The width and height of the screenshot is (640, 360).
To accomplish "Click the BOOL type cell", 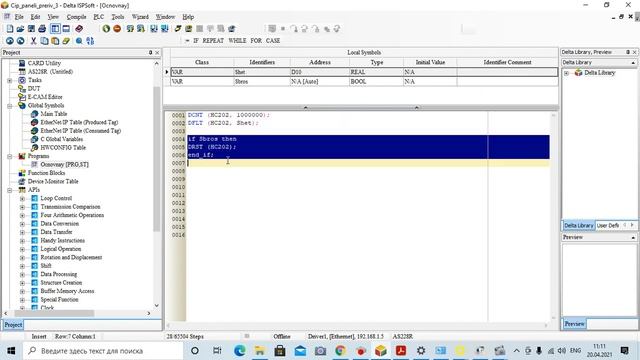I will [x=376, y=82].
